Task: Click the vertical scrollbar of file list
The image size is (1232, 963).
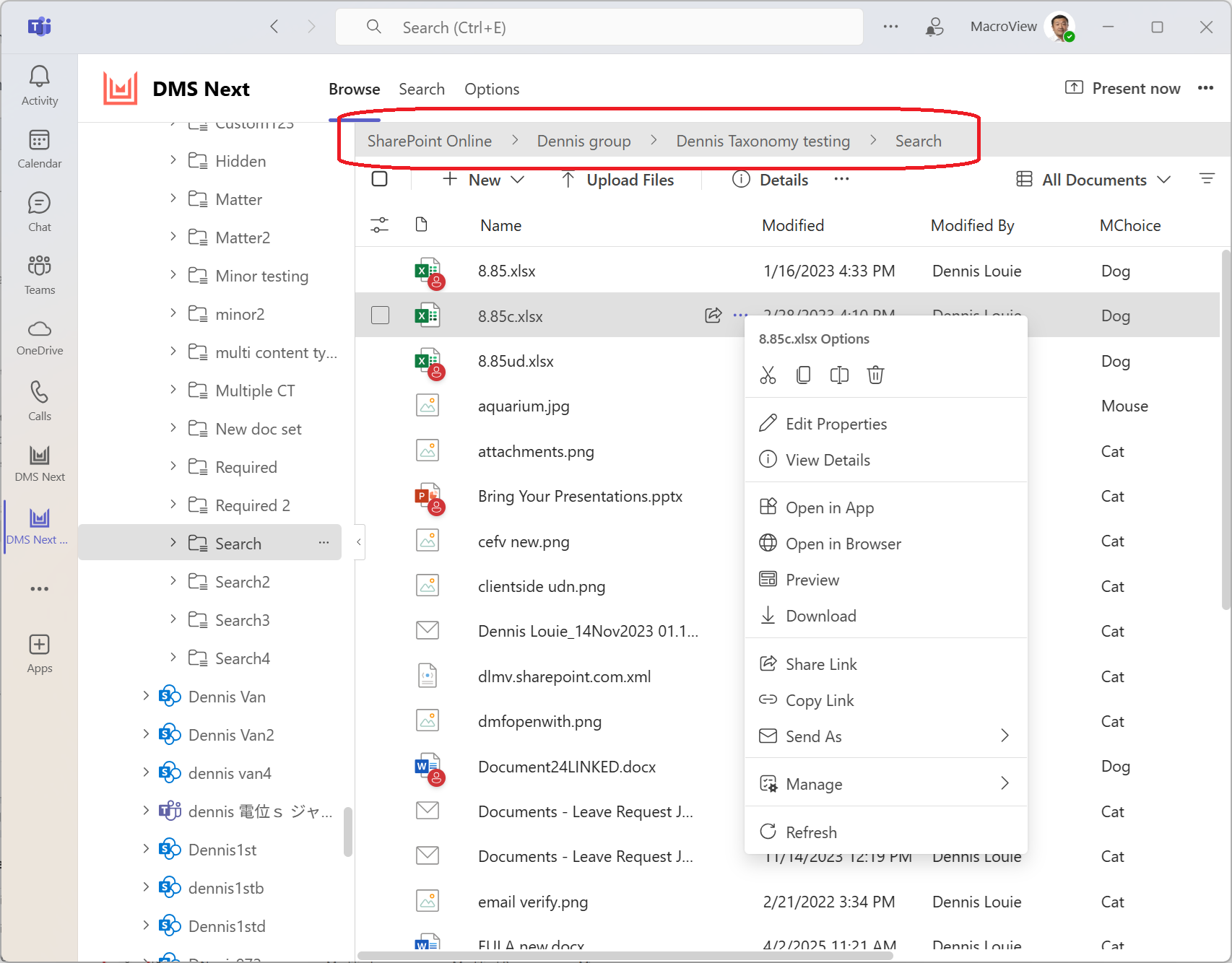Action: [1226, 430]
